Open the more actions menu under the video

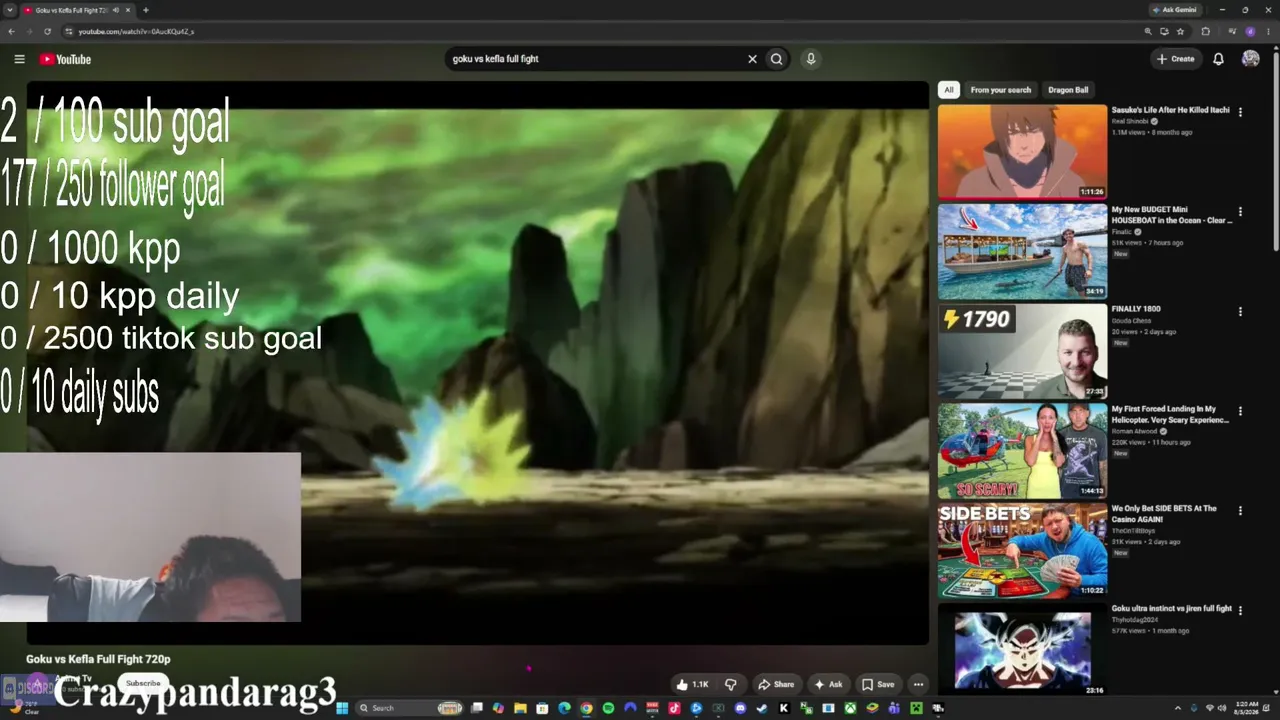pyautogui.click(x=918, y=685)
